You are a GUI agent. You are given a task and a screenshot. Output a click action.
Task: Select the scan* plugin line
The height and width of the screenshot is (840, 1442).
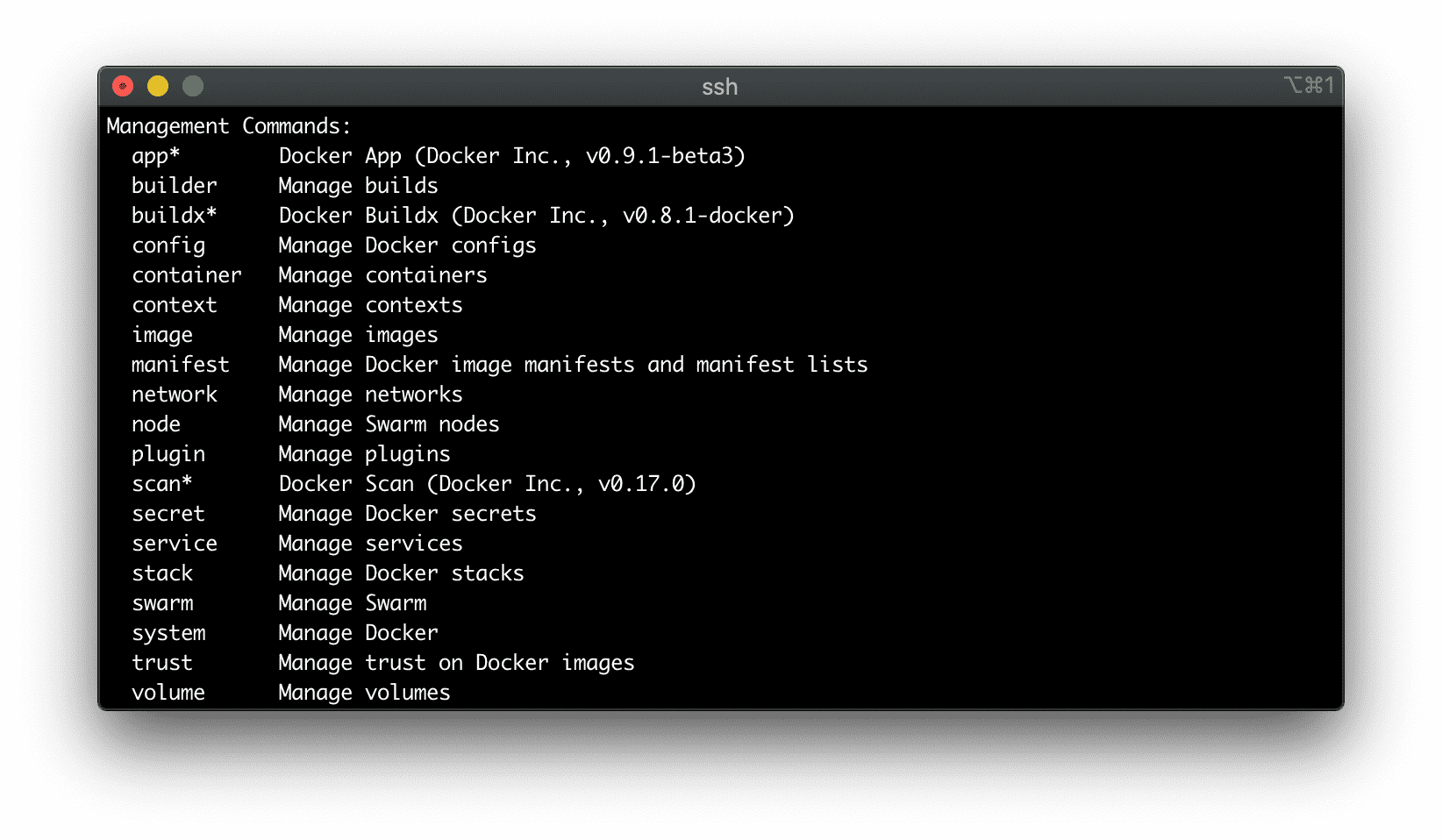162,484
